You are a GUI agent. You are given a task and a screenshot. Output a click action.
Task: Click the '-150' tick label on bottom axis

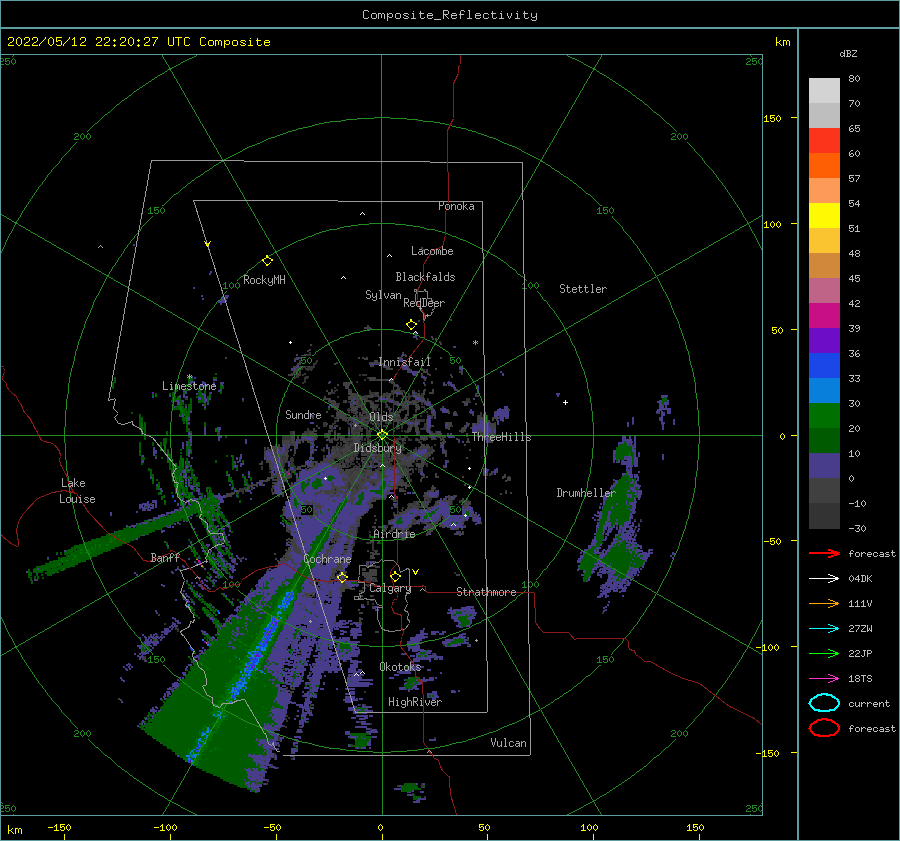[59, 827]
